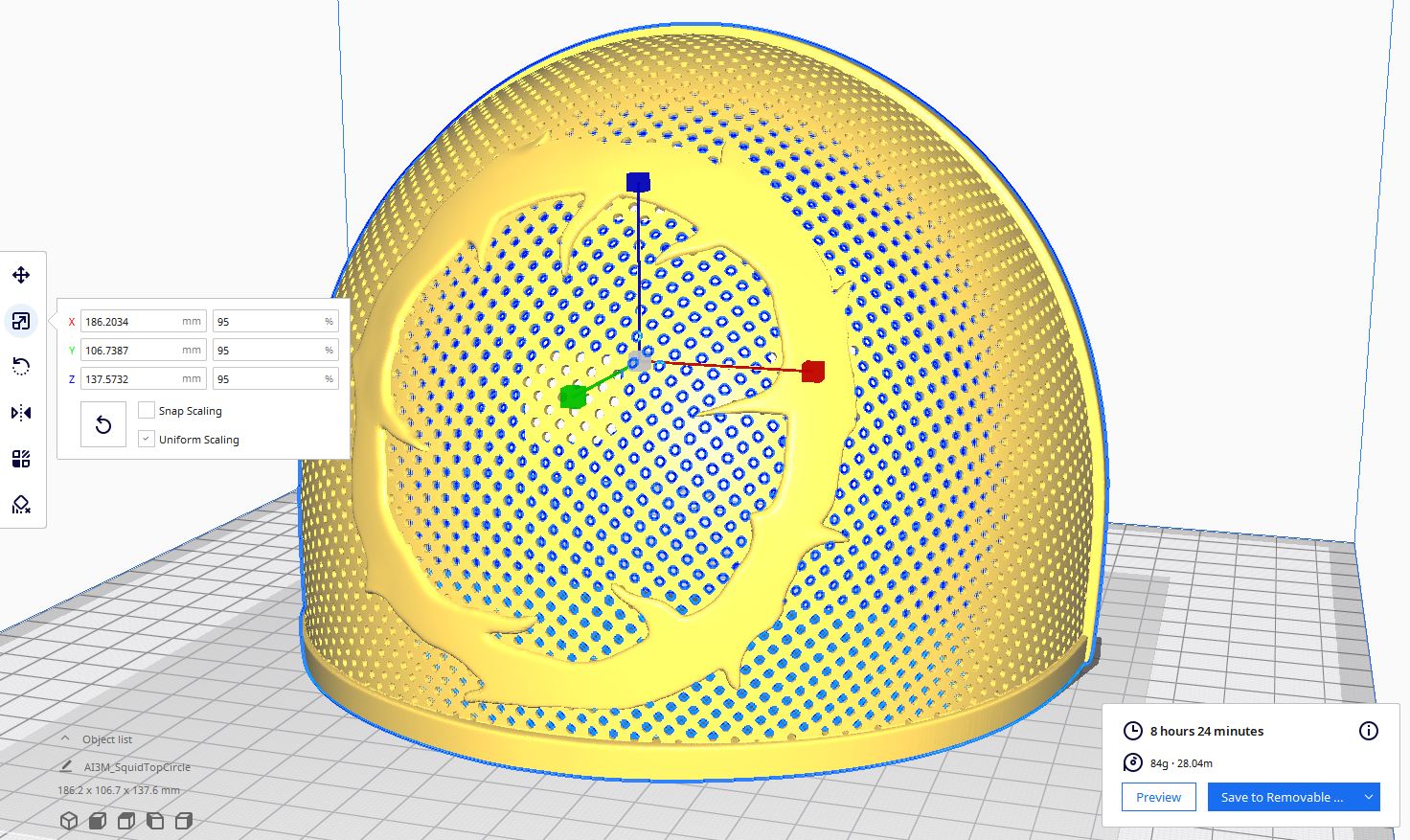Select the Support Blocker tool
1410x840 pixels.
coord(21,505)
